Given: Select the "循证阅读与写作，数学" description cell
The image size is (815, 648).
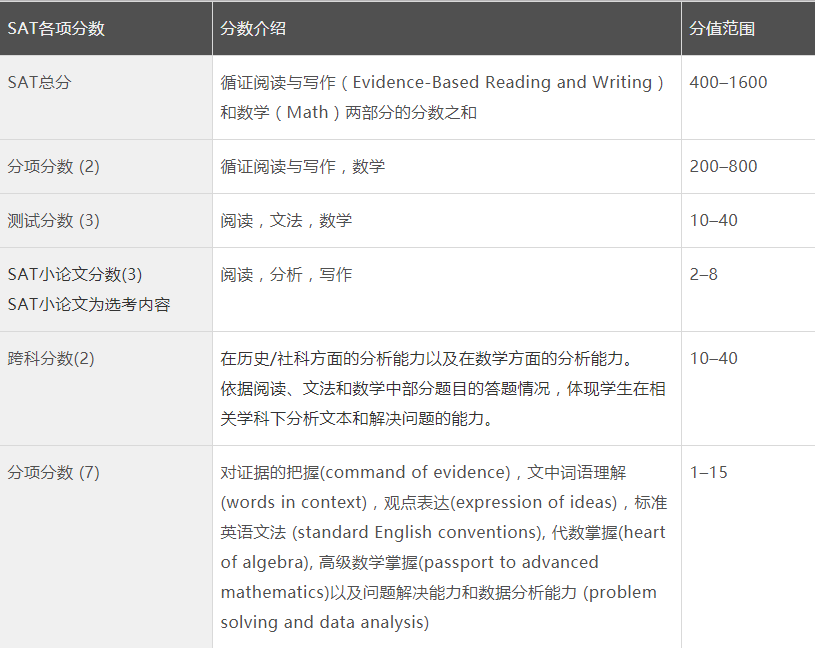Looking at the screenshot, I should pyautogui.click(x=303, y=167).
